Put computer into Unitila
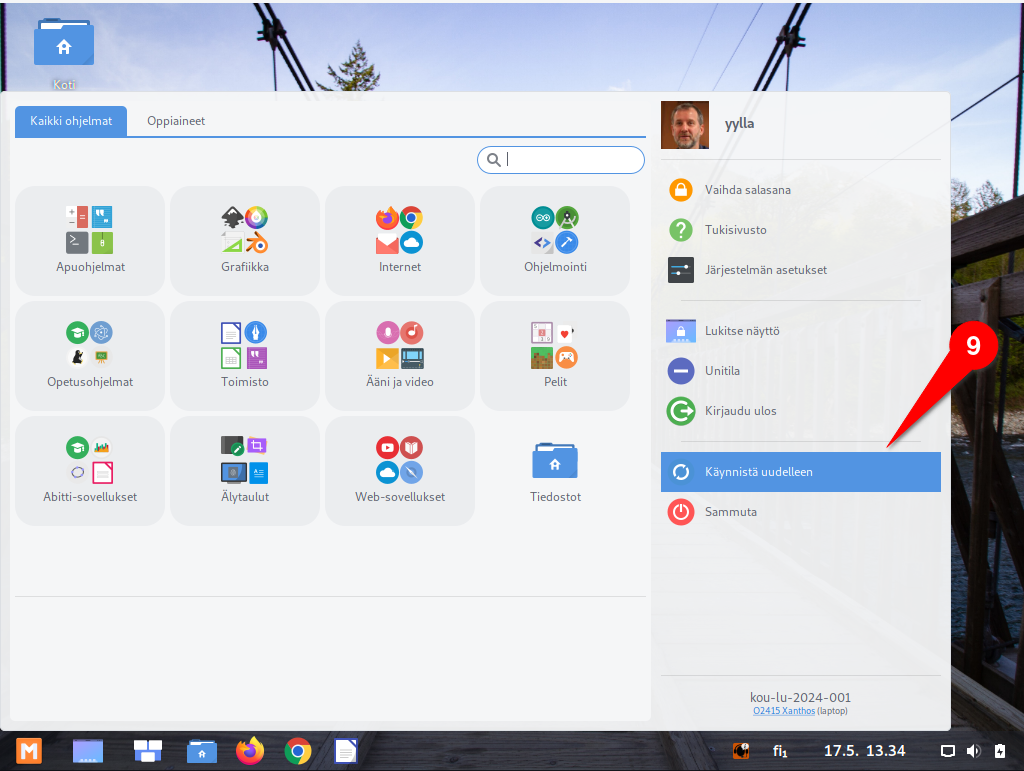The height and width of the screenshot is (771, 1024). pyautogui.click(x=801, y=371)
